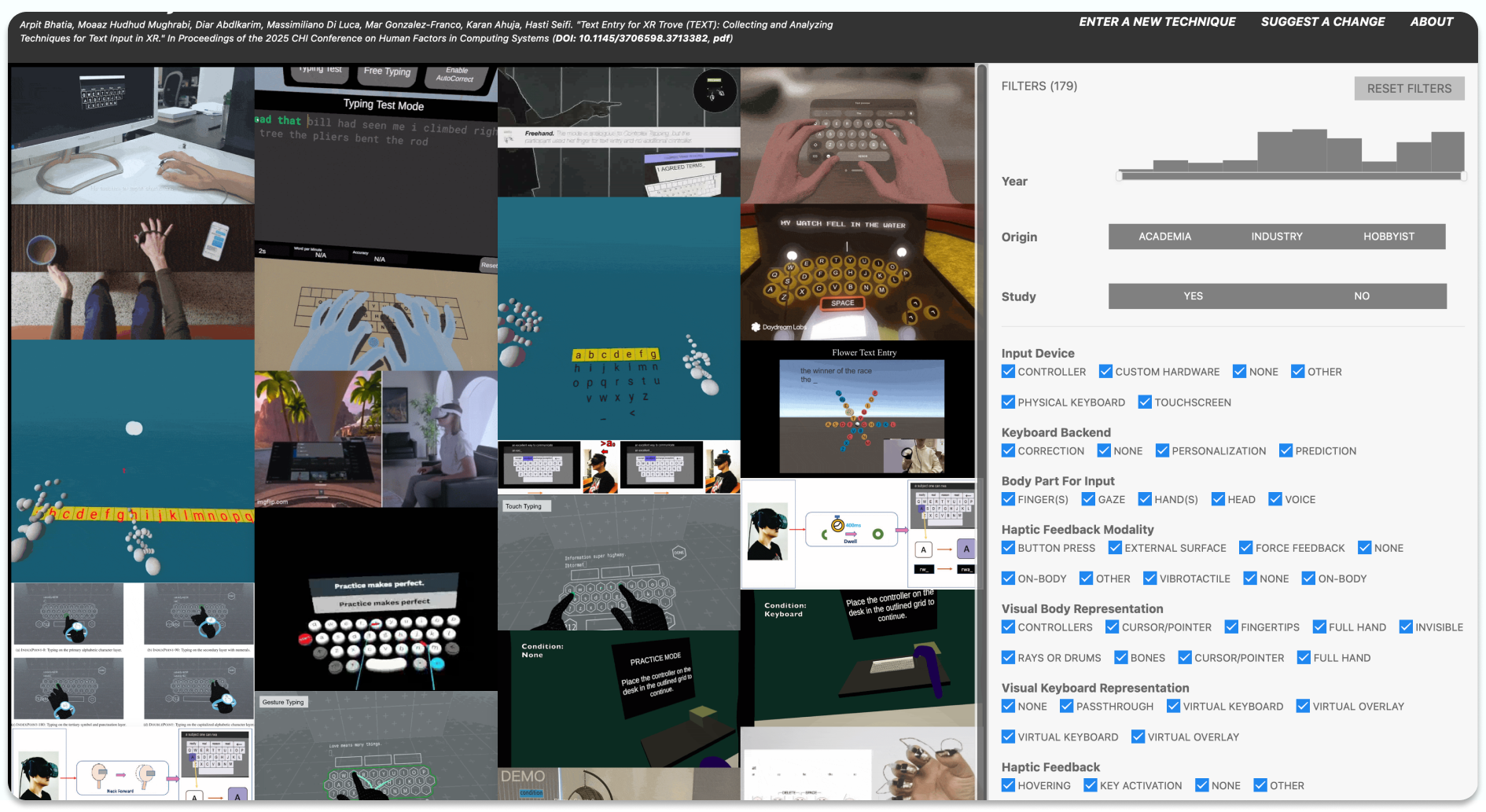Disable the Prediction keyboard backend checkbox
Viewport: 1486px width, 812px height.
(x=1286, y=450)
